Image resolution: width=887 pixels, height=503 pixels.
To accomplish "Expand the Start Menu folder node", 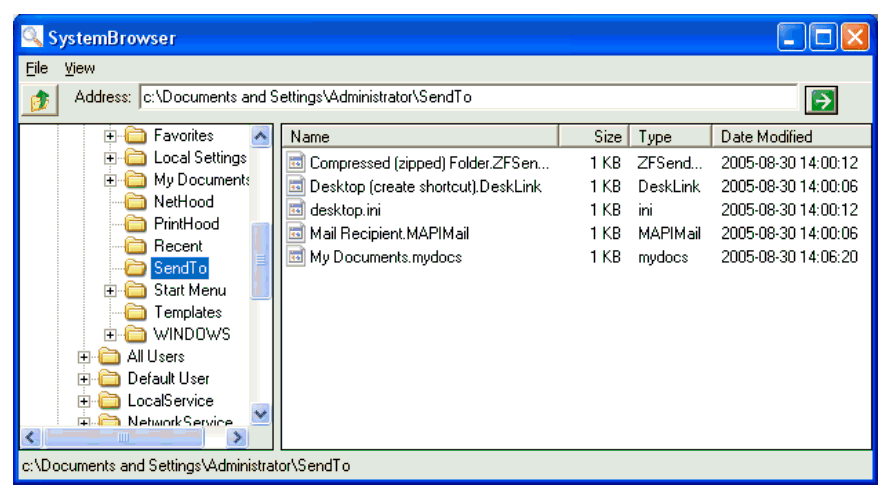I will point(111,291).
